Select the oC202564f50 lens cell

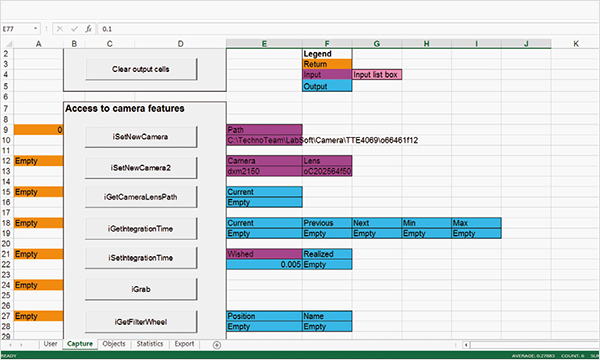coord(327,171)
